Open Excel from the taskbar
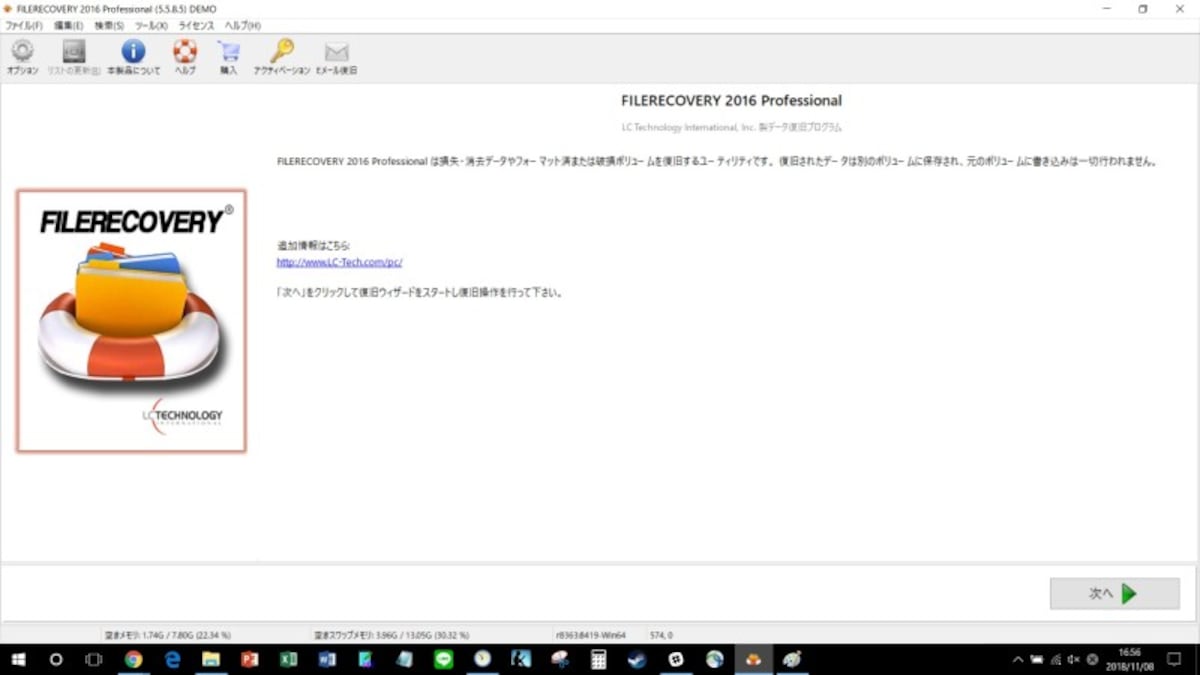The image size is (1200, 675). coord(288,660)
